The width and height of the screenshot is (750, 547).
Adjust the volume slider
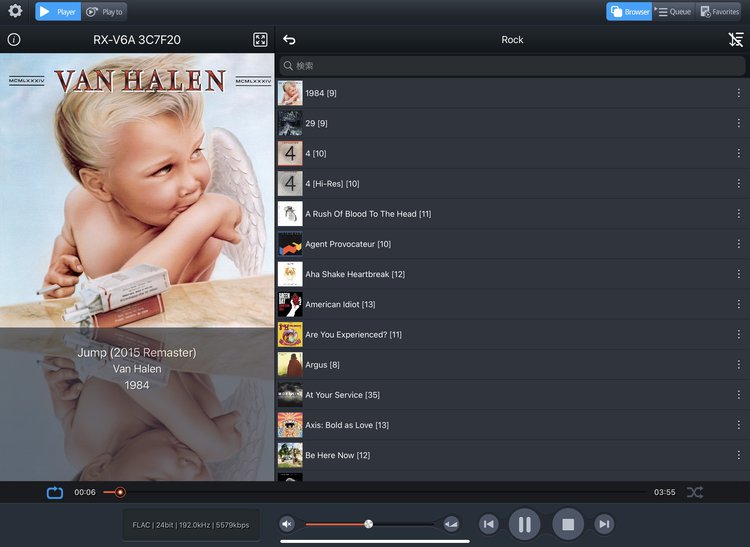[369, 524]
